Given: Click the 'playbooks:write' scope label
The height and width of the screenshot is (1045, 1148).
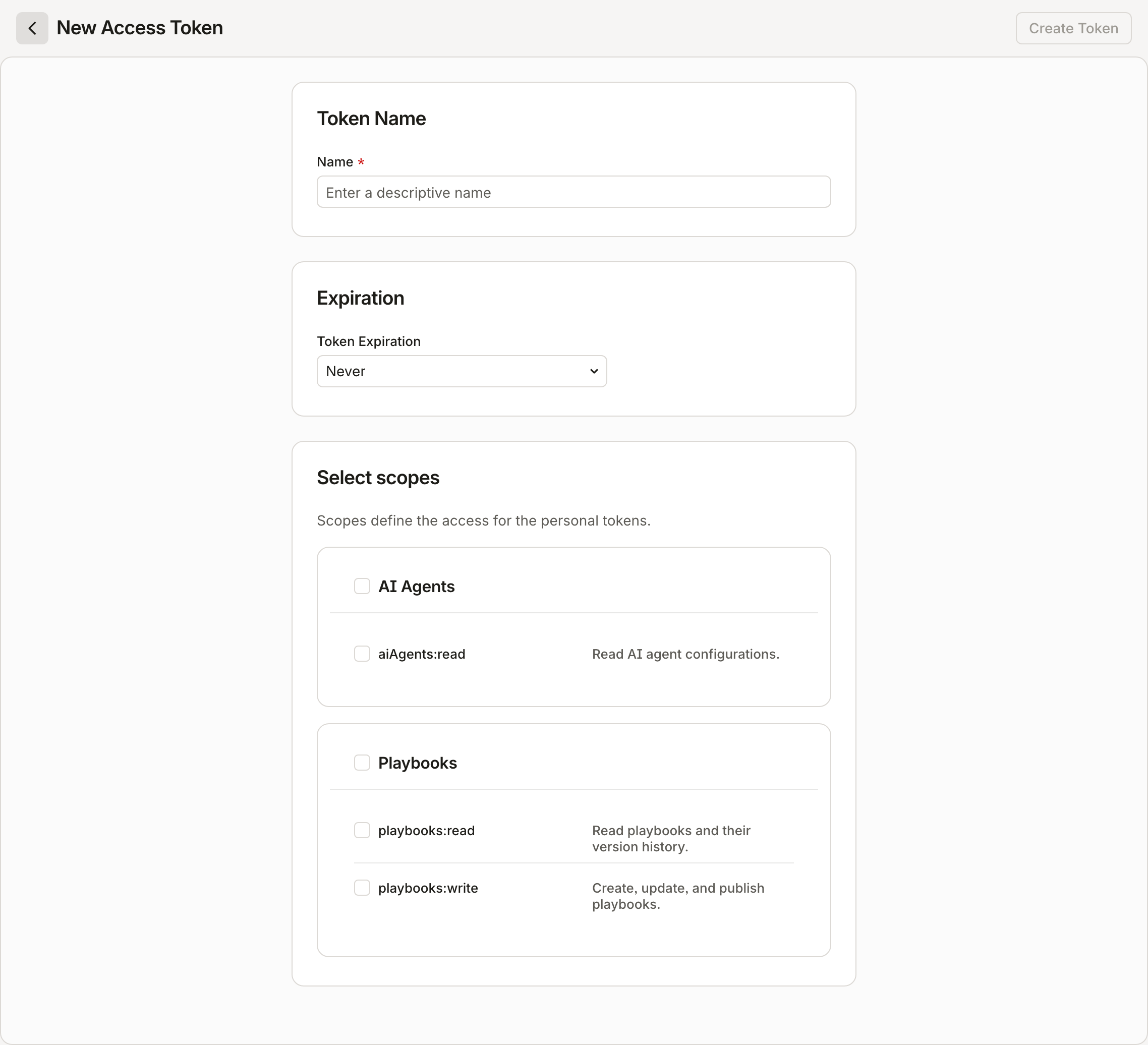Looking at the screenshot, I should pos(428,888).
